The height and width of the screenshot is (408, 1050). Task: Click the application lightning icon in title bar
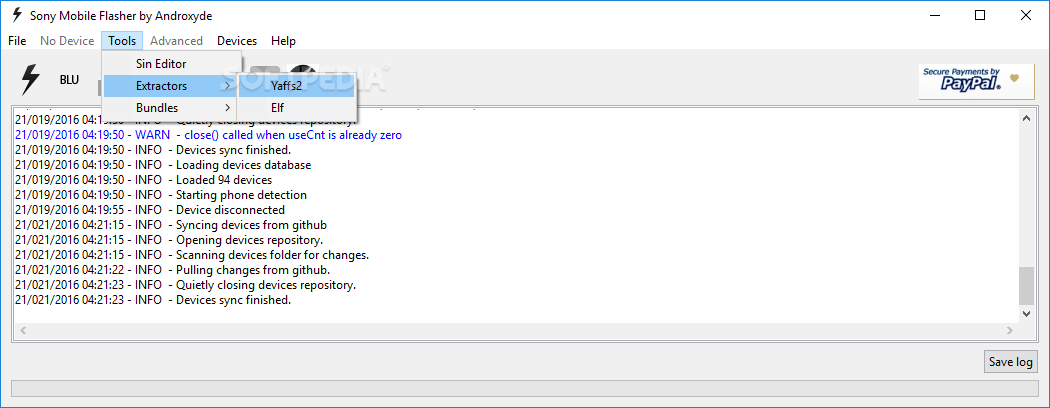pyautogui.click(x=16, y=15)
